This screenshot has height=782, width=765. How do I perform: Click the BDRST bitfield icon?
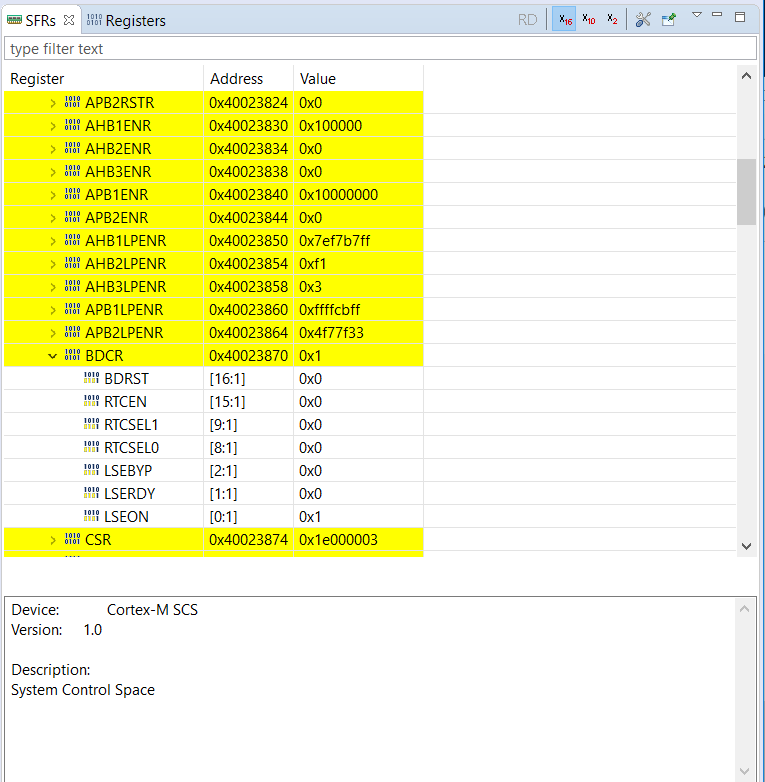pos(91,378)
